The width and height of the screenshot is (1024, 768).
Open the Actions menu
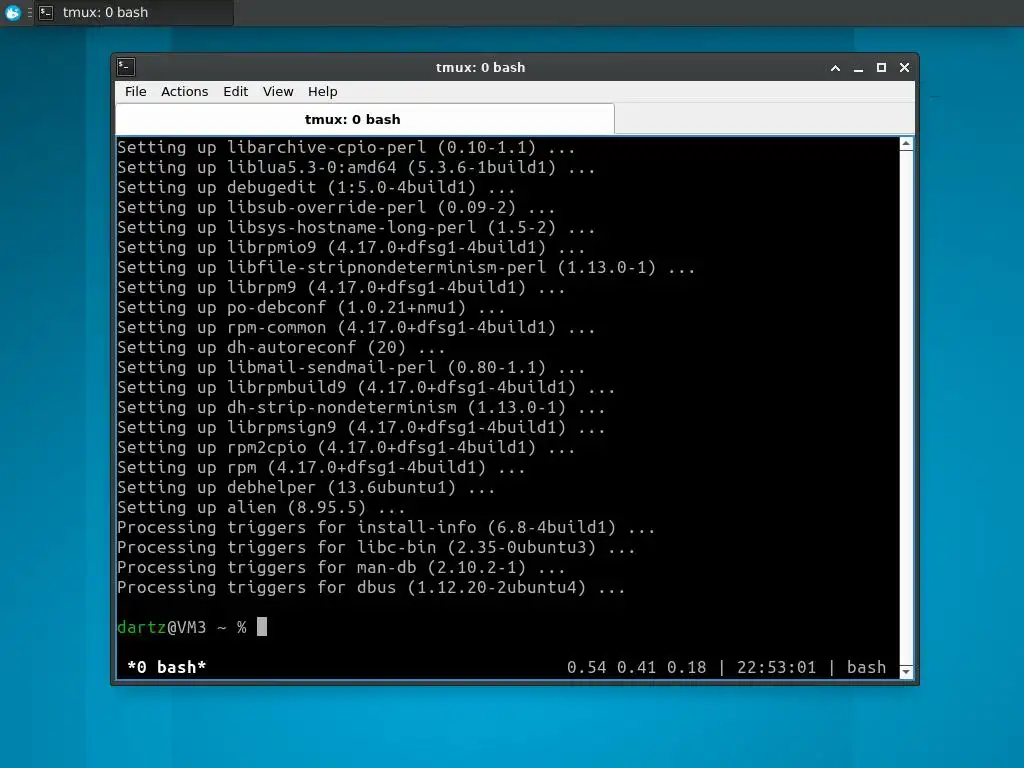pyautogui.click(x=184, y=91)
